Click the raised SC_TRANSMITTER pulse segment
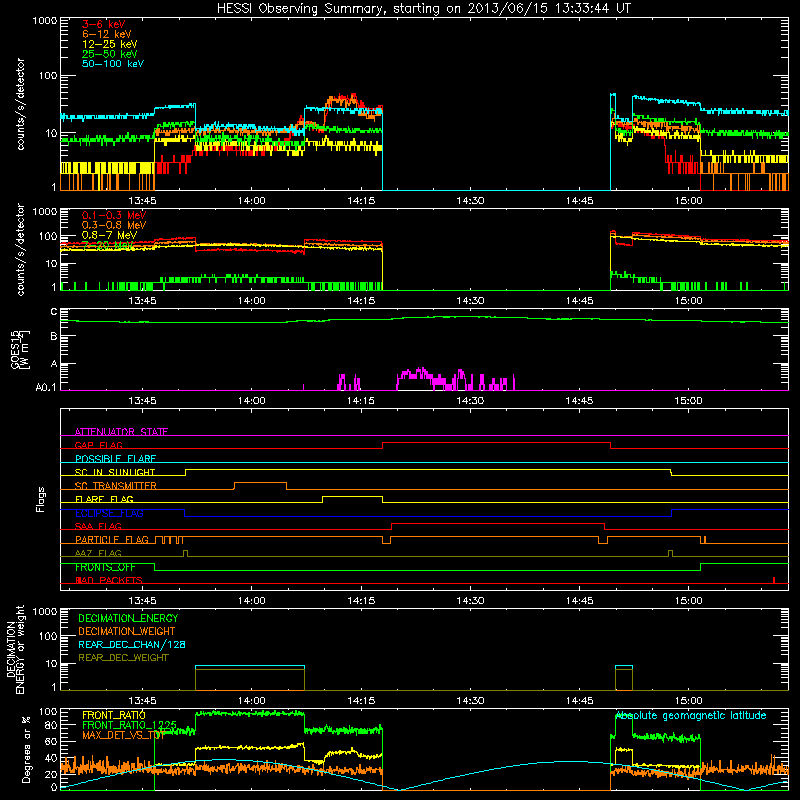The height and width of the screenshot is (800, 800). pyautogui.click(x=260, y=483)
